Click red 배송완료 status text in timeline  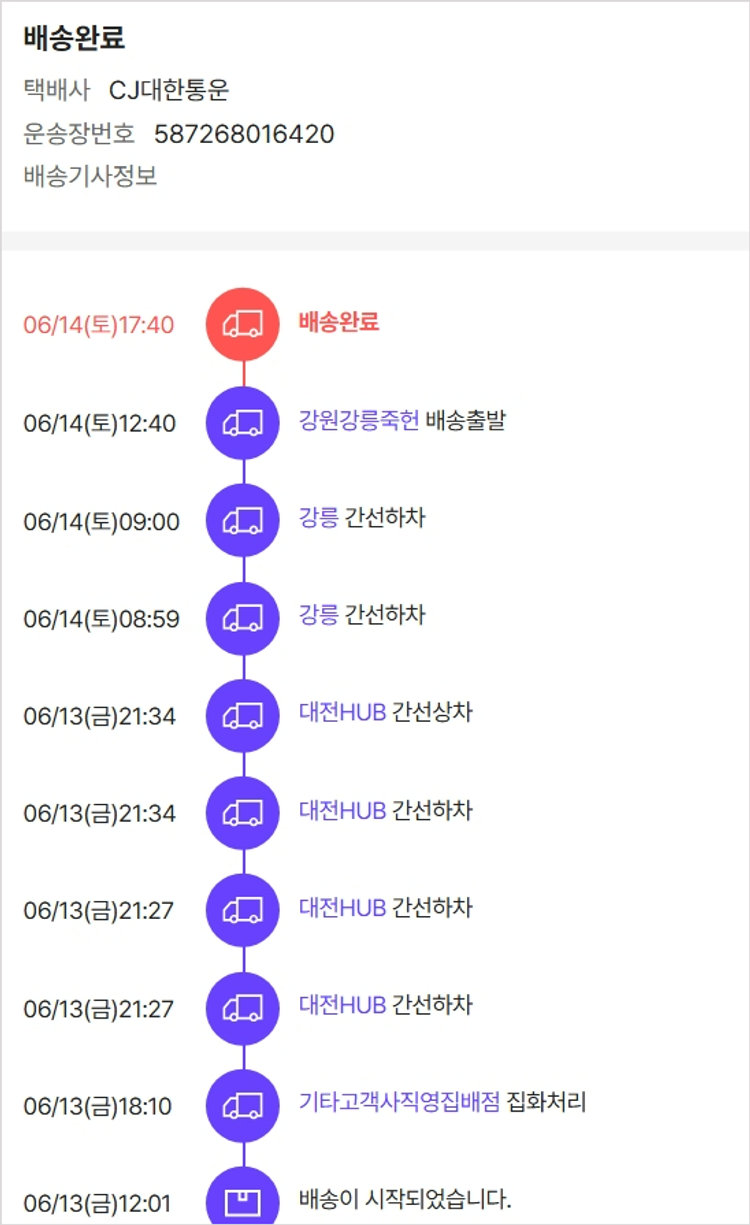pyautogui.click(x=339, y=322)
